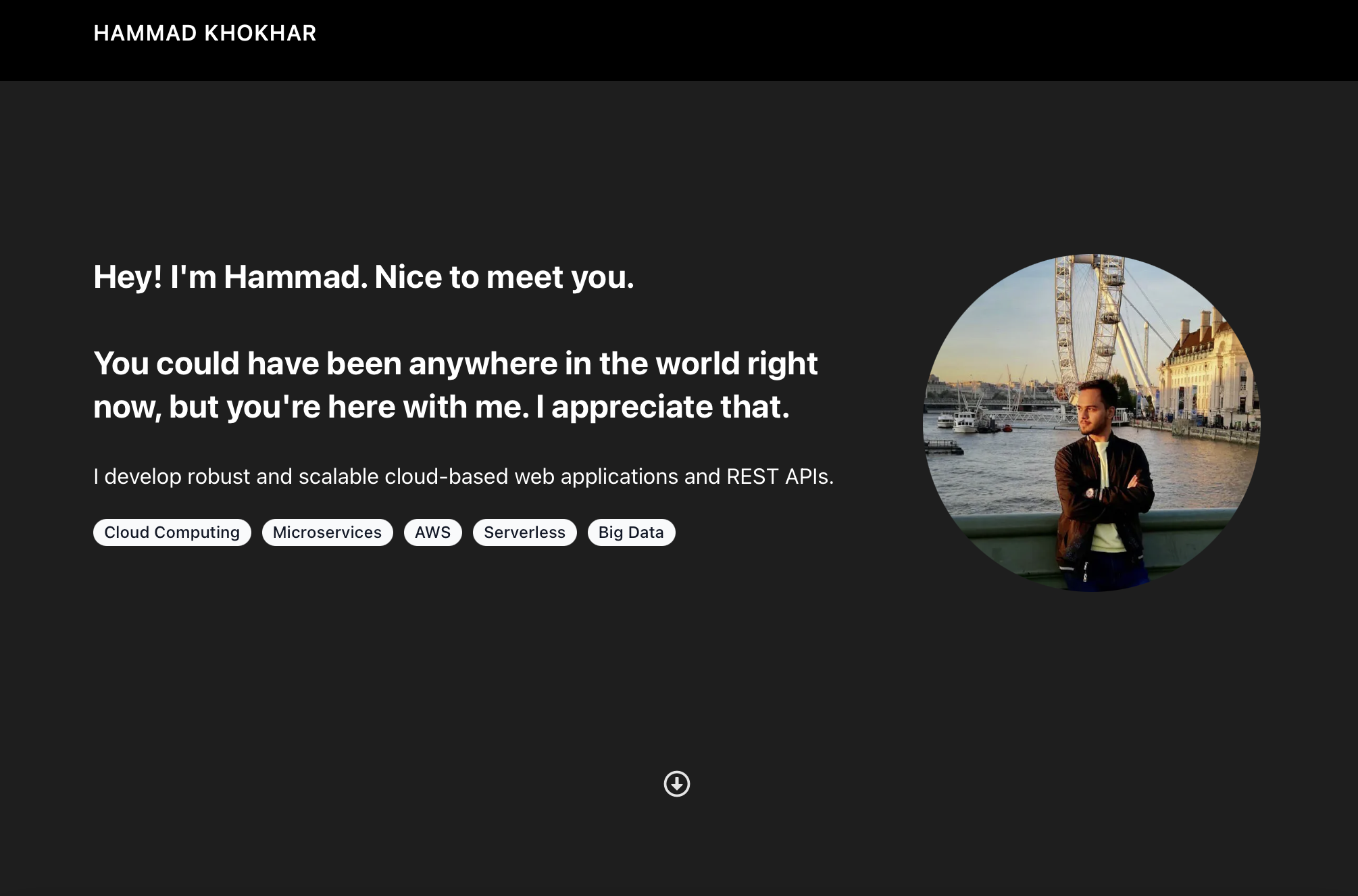Click the white rounded Big Data swatch

pyautogui.click(x=631, y=532)
